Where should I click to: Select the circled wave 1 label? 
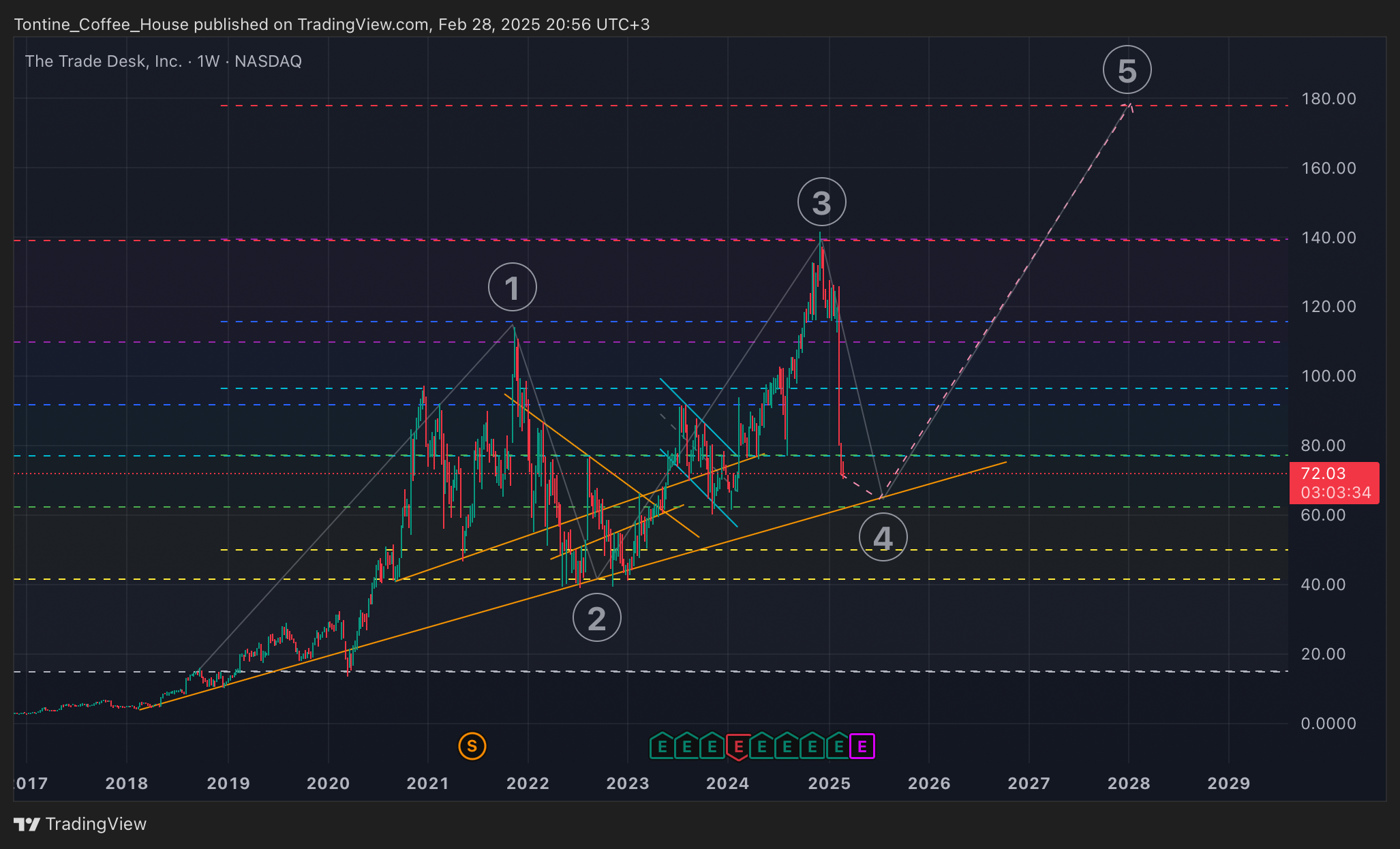[x=513, y=287]
